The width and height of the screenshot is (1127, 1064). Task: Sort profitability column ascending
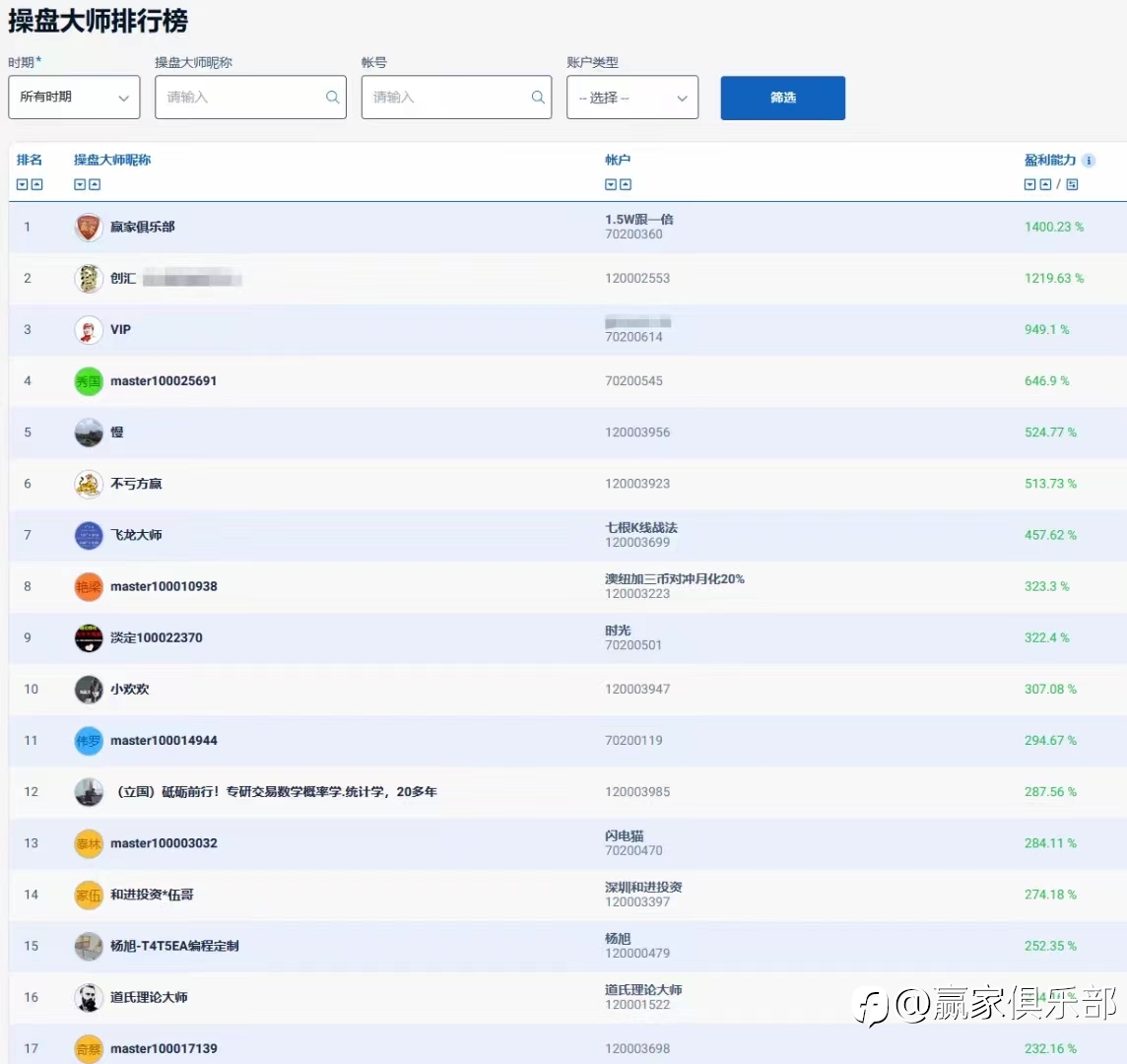click(1045, 185)
